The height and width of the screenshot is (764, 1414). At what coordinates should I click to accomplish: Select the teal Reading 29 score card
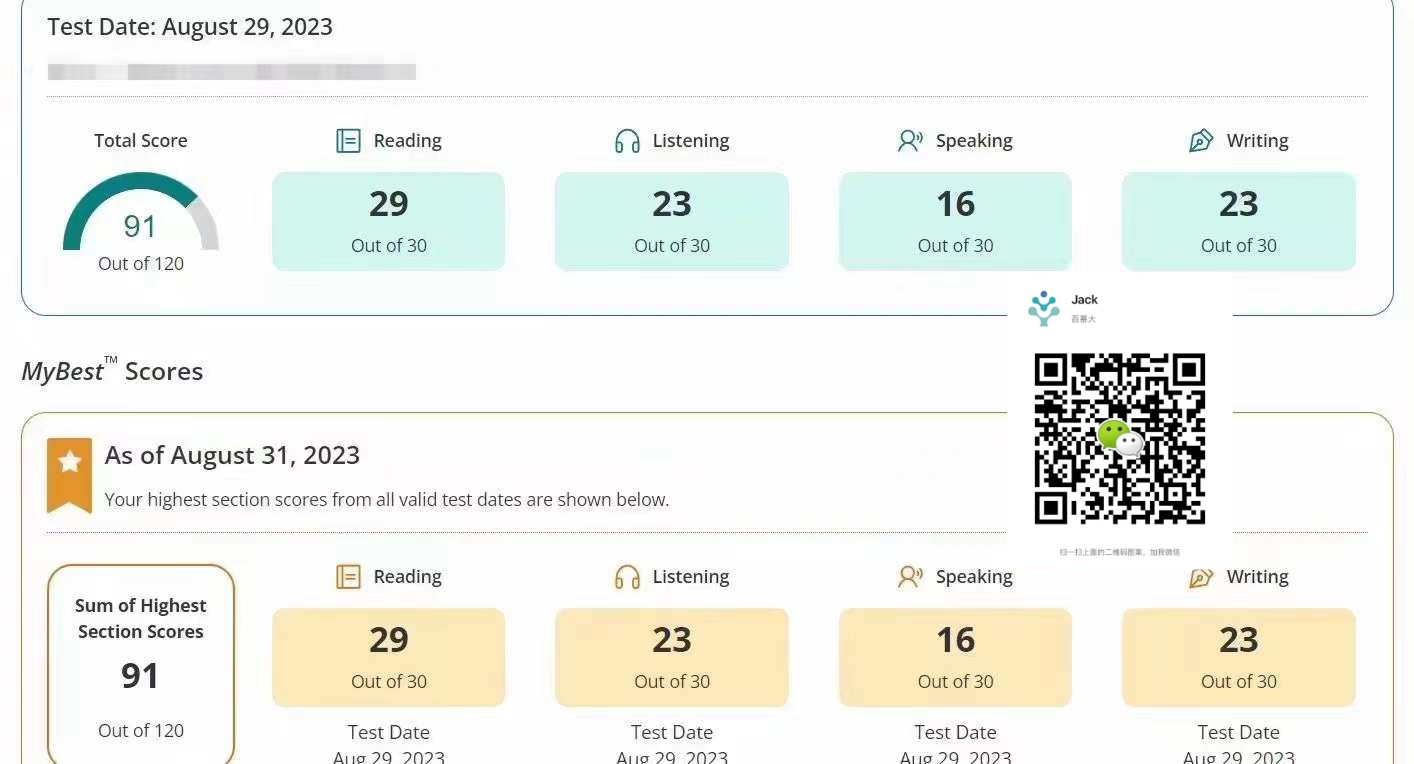tap(388, 221)
